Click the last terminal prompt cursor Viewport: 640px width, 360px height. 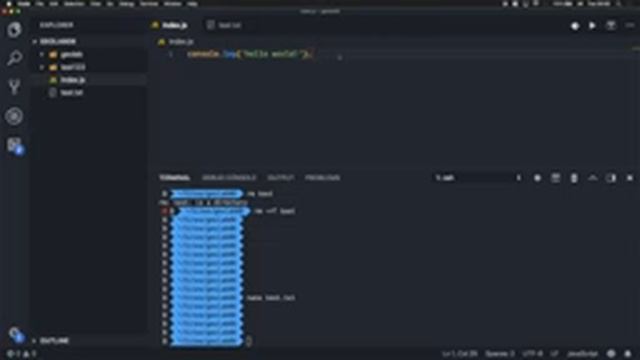pyautogui.click(x=249, y=341)
